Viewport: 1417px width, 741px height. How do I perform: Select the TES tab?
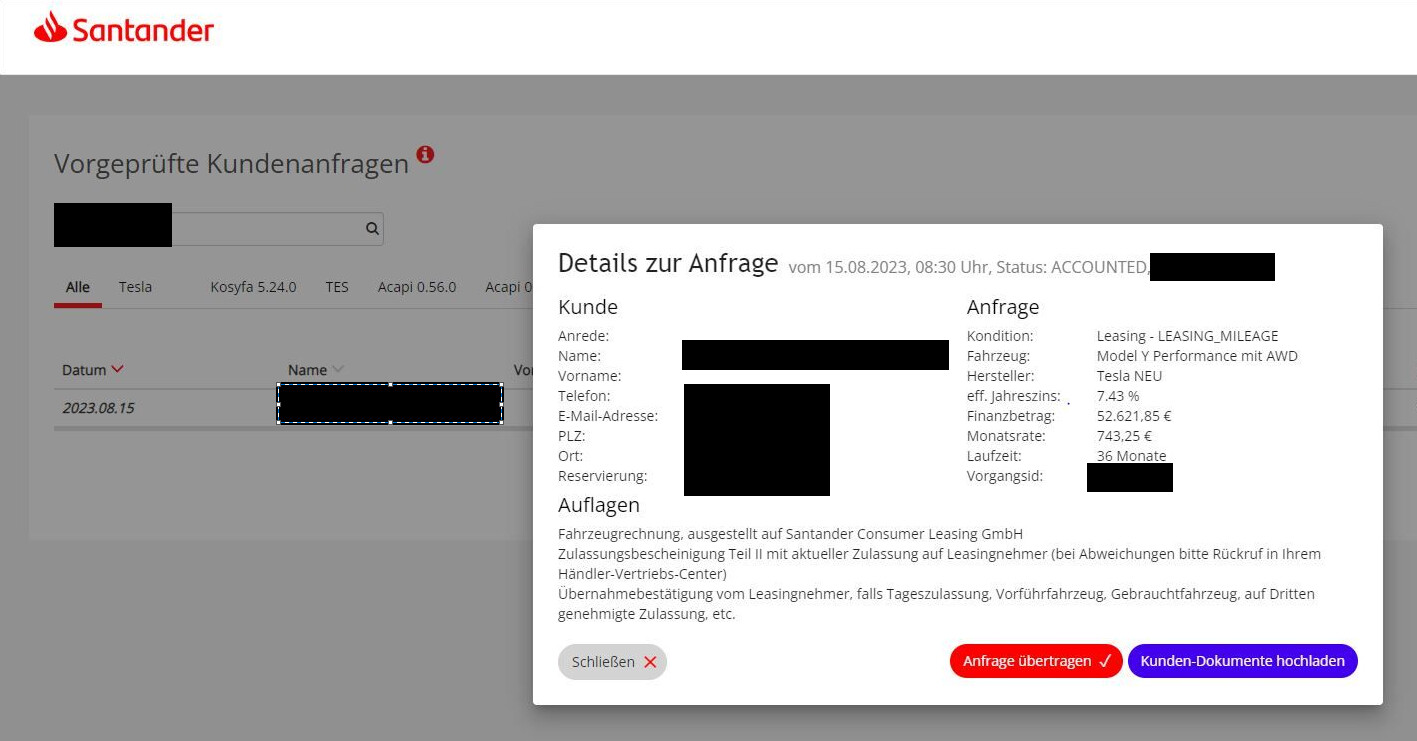tap(337, 287)
